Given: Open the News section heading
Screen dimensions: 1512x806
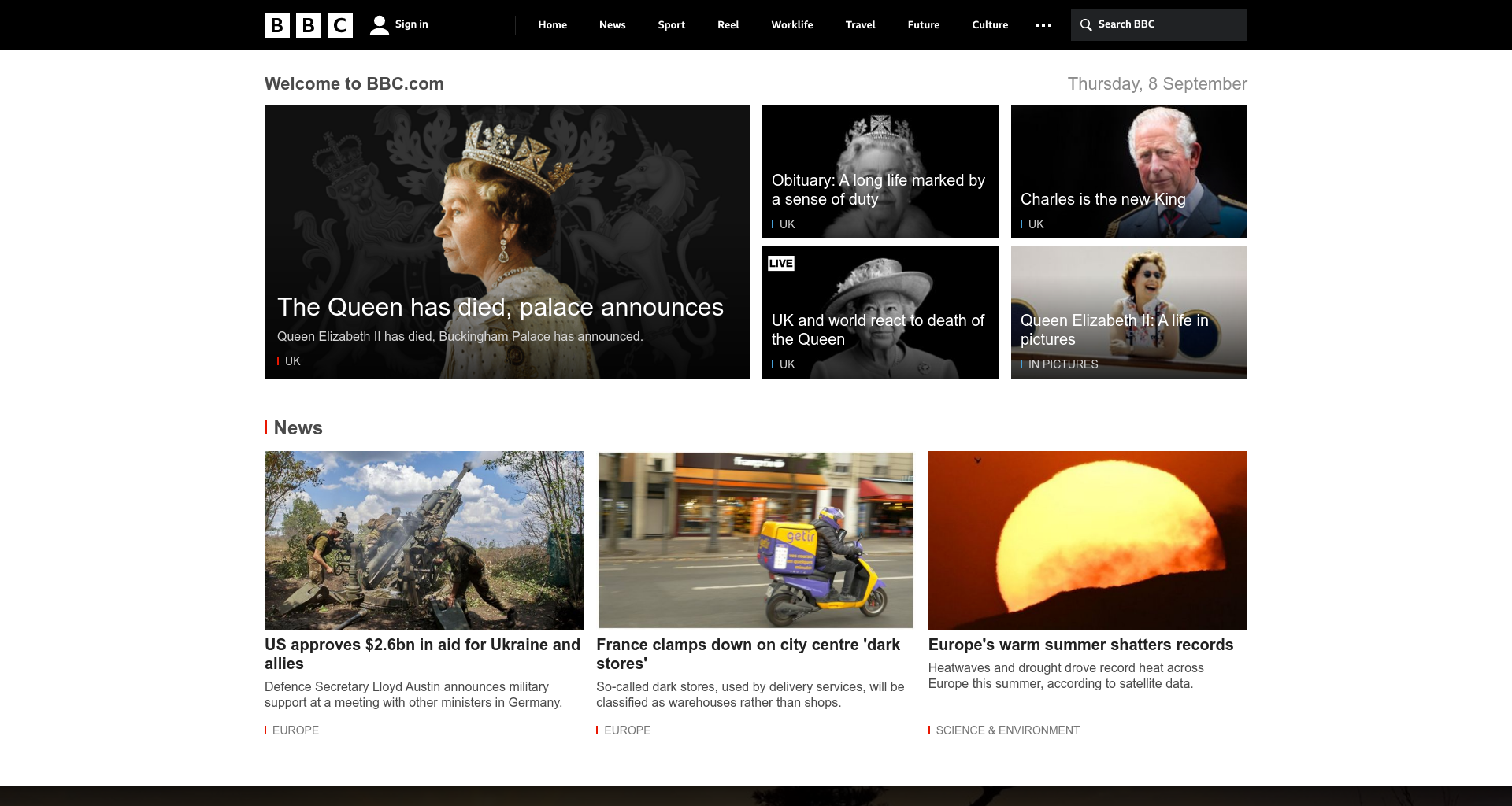Looking at the screenshot, I should point(298,428).
